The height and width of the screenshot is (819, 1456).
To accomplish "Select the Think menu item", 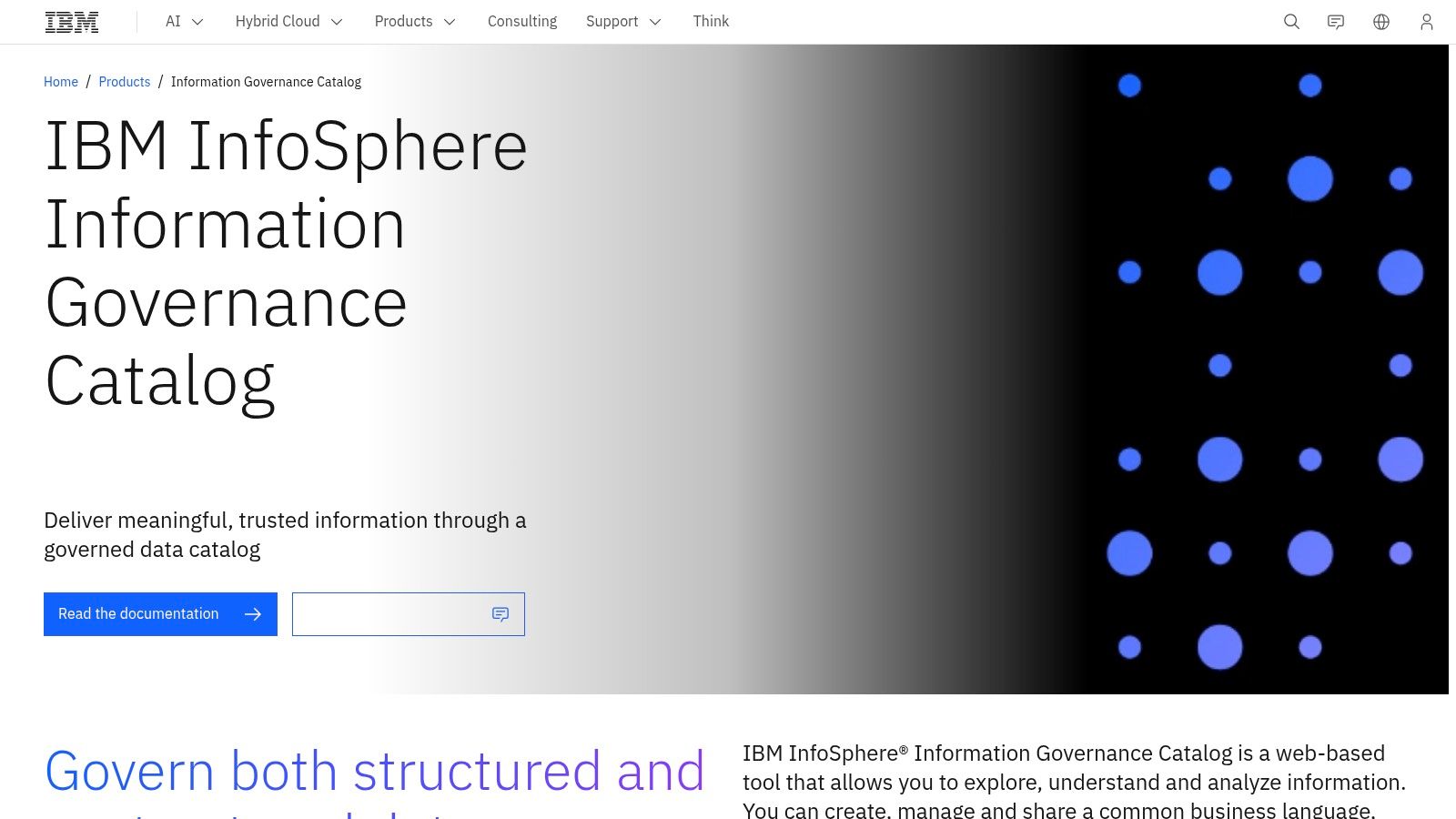I will click(711, 21).
